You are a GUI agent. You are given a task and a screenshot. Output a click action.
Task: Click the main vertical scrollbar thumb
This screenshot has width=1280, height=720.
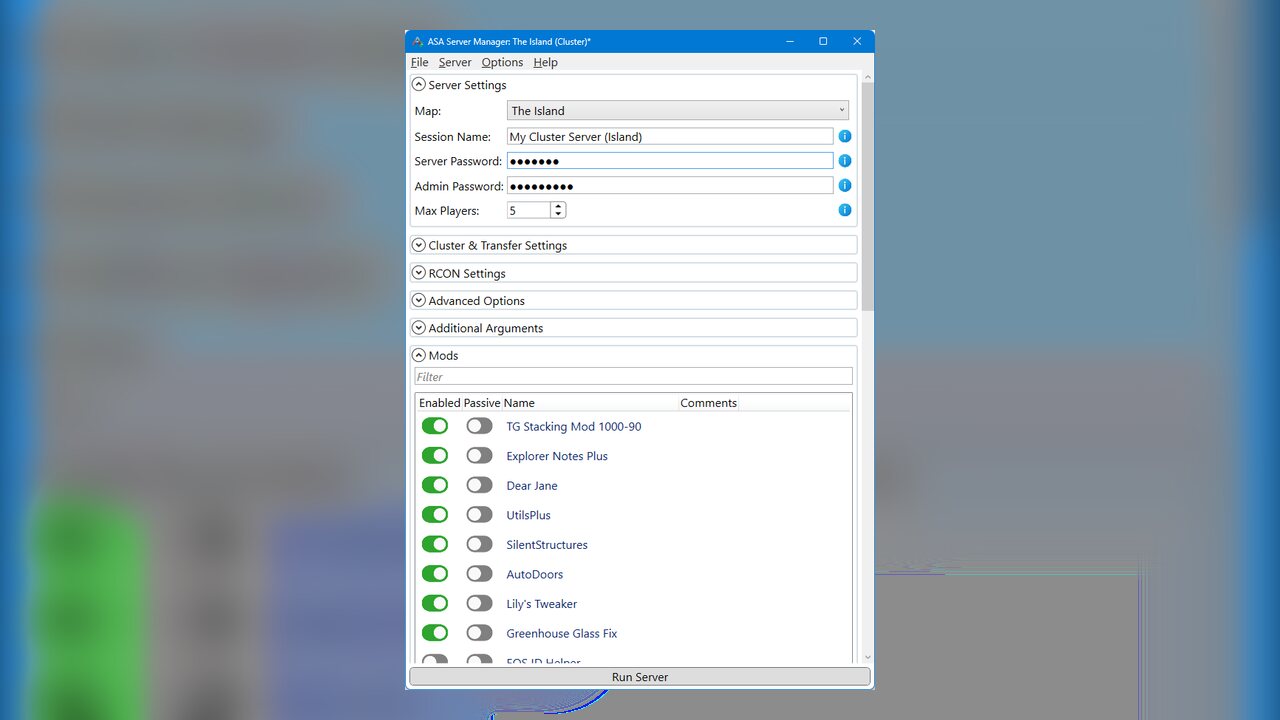tap(867, 196)
